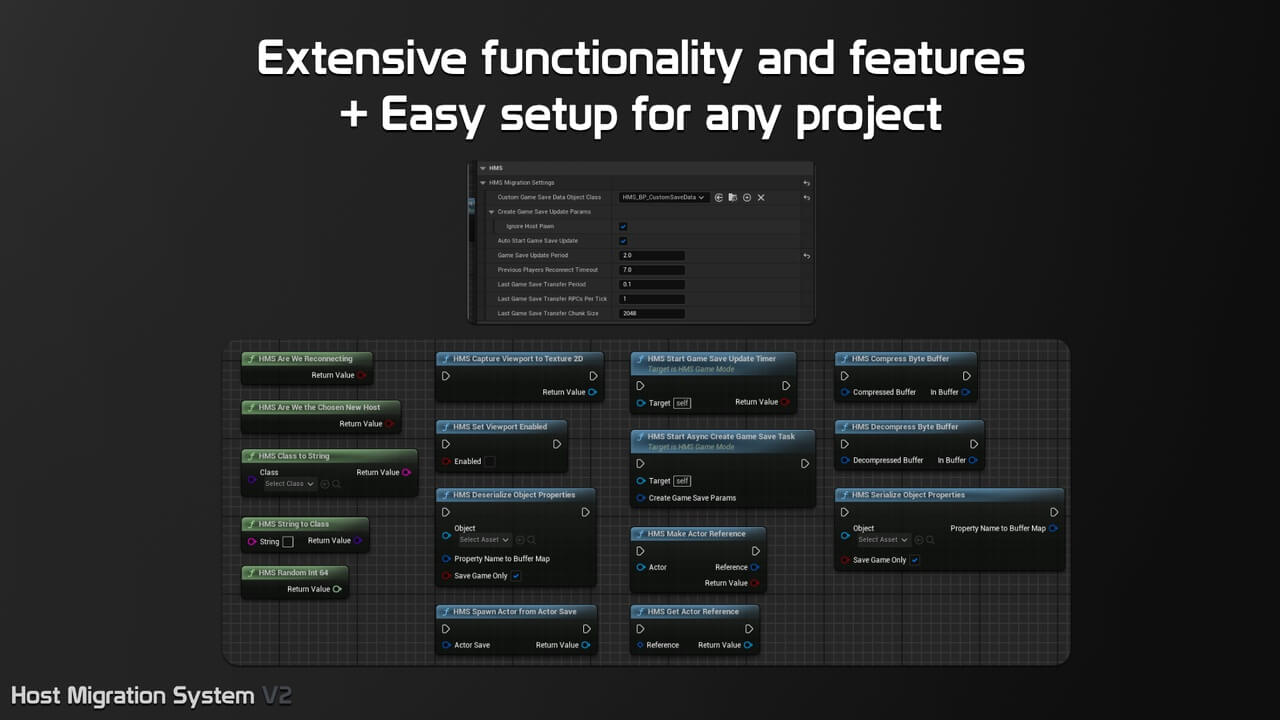Toggle Auto Start Game Save Update checkbox
The height and width of the screenshot is (720, 1280).
point(623,241)
